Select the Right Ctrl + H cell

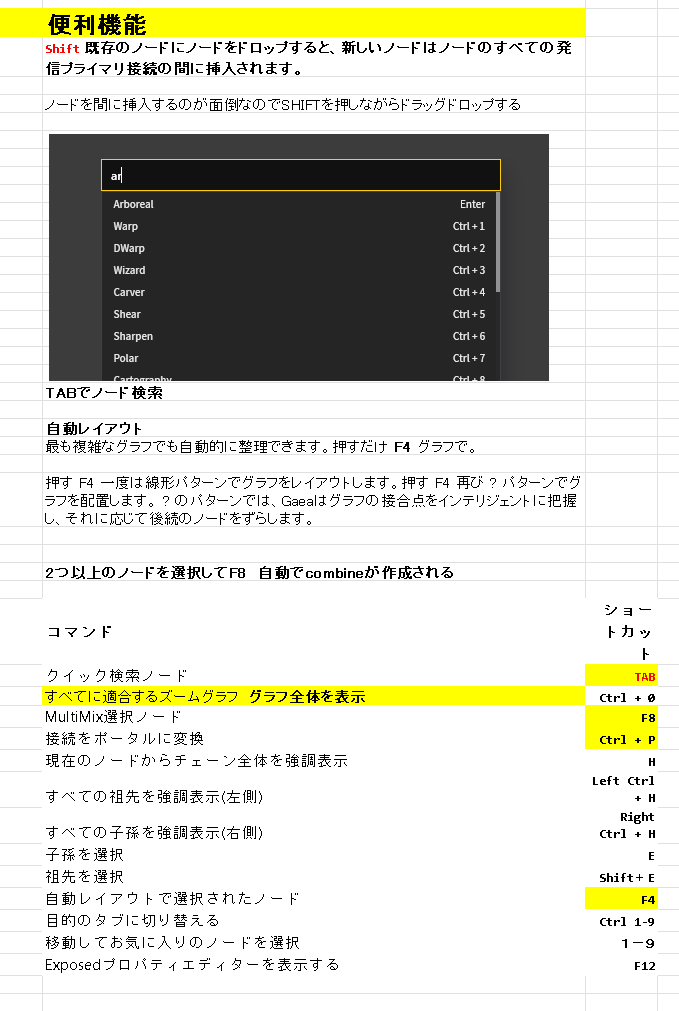(622, 825)
